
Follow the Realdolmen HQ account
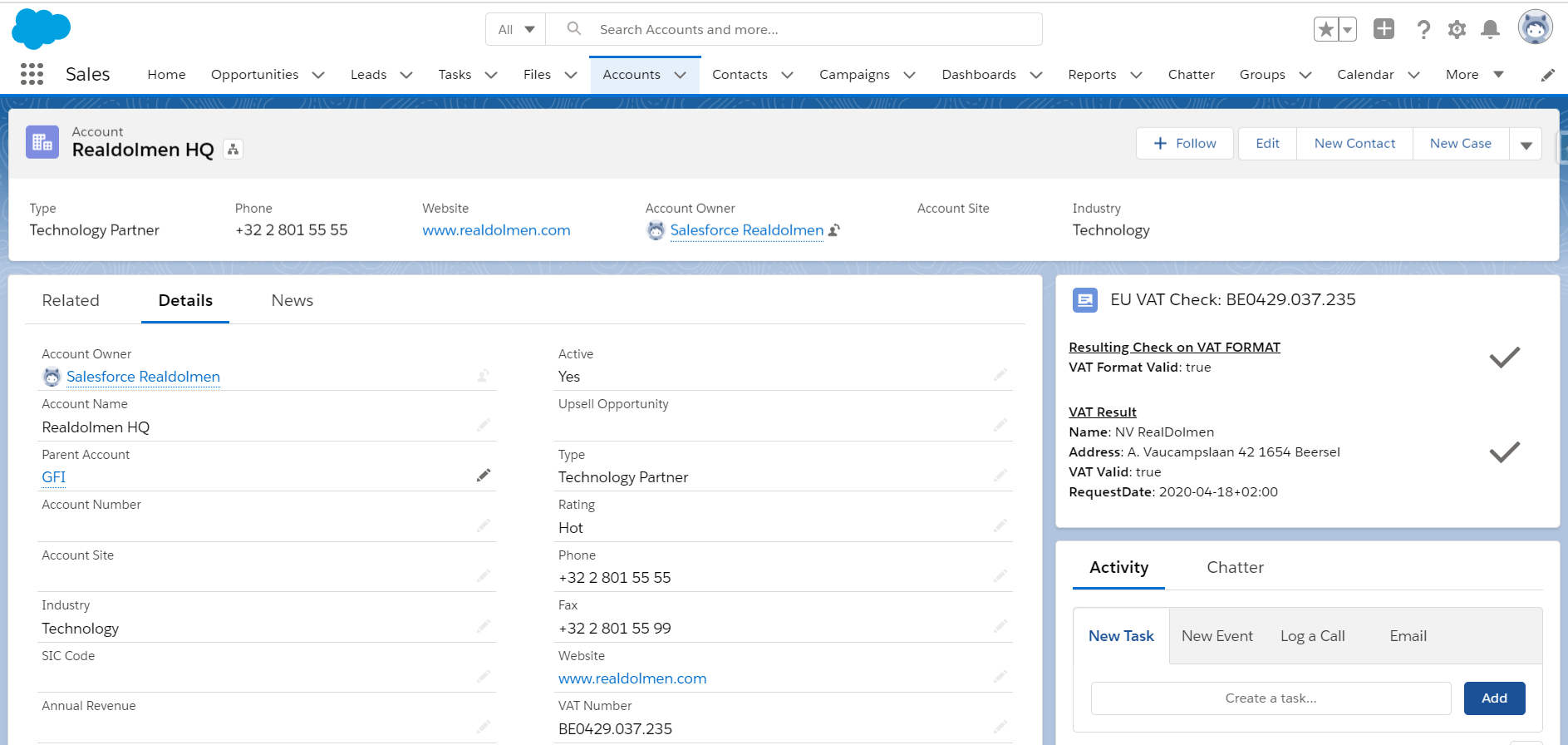[1185, 144]
